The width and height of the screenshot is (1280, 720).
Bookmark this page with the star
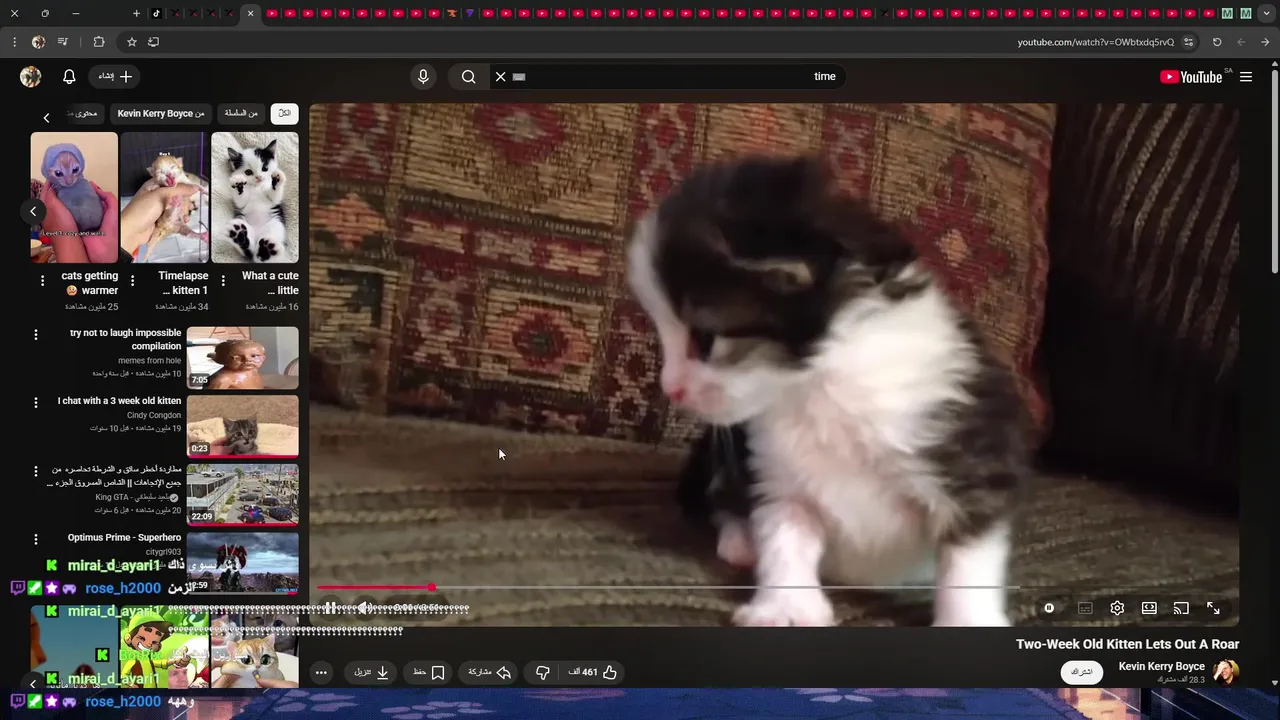click(x=131, y=42)
